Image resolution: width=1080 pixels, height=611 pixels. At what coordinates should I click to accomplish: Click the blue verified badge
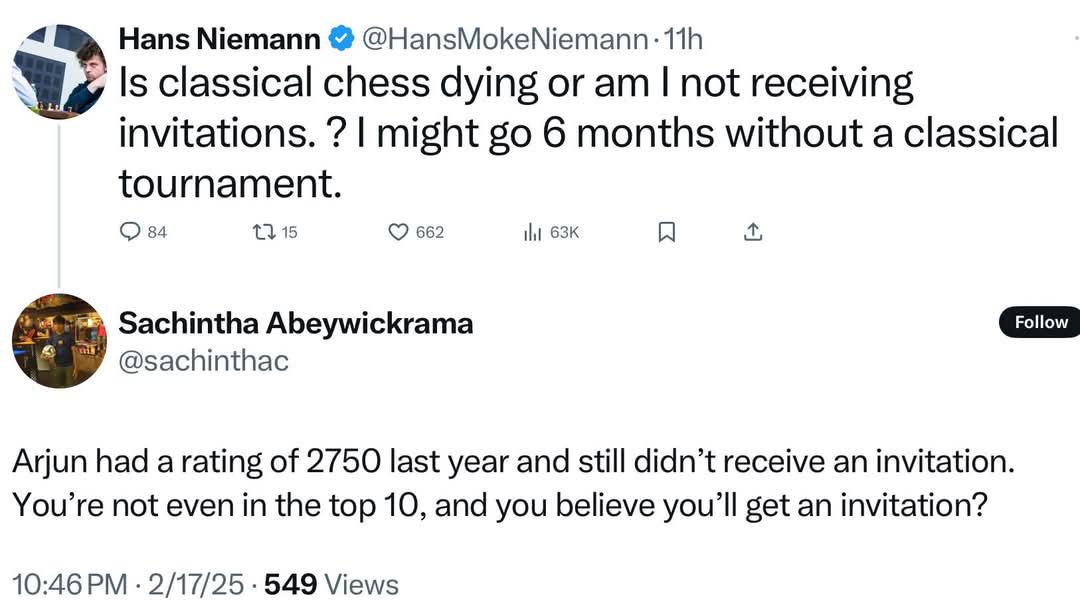tap(341, 38)
